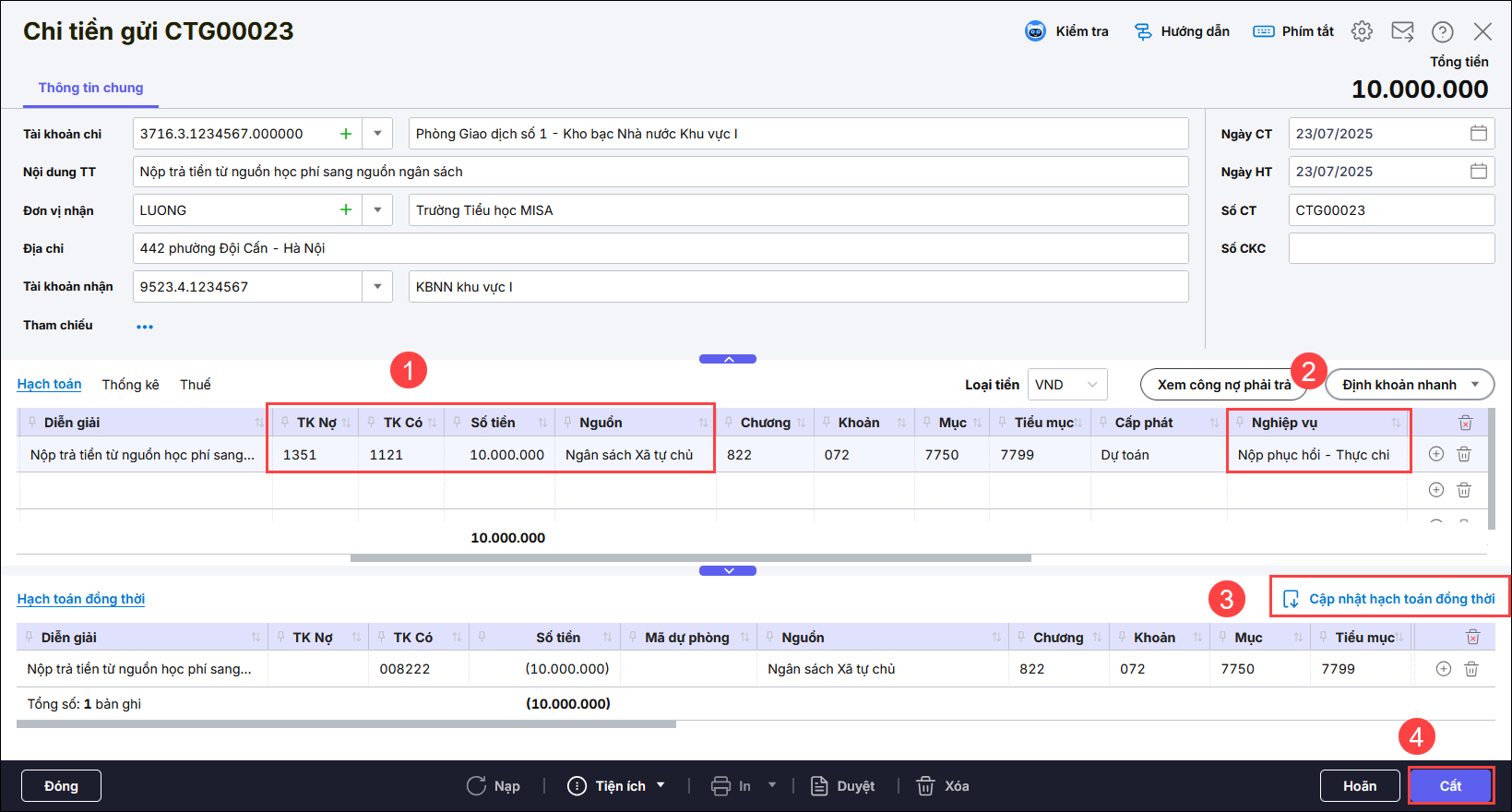Image resolution: width=1512 pixels, height=812 pixels.
Task: Click the help question mark icon
Action: click(1442, 31)
